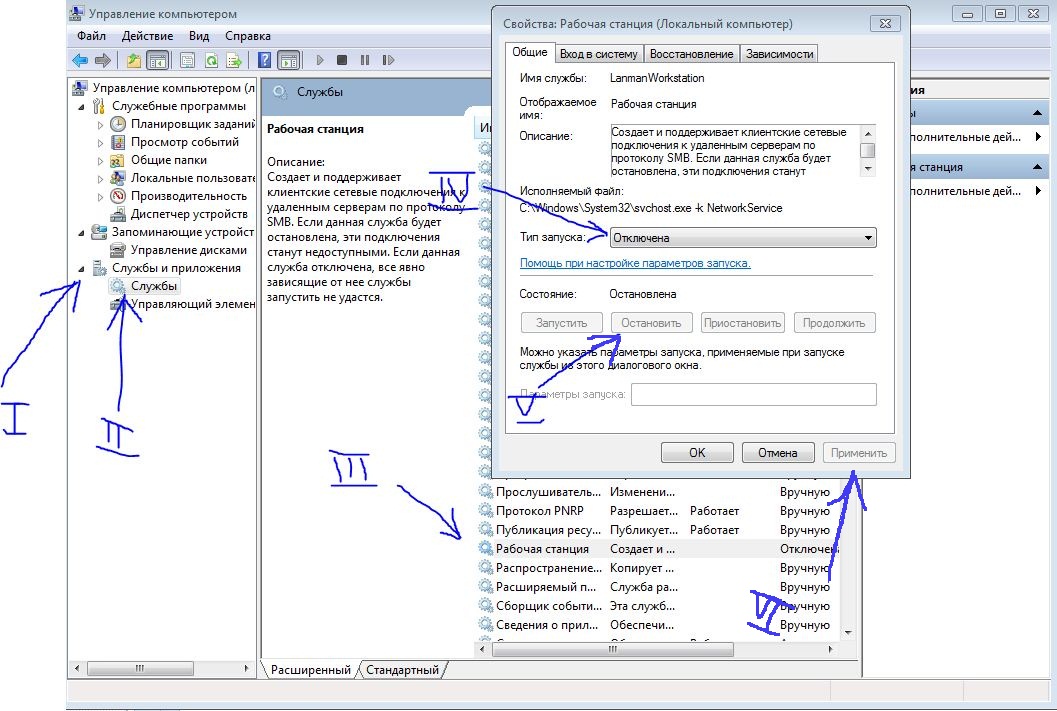Select the Сведения о прил… service row
Image resolution: width=1057 pixels, height=711 pixels.
coord(657,625)
